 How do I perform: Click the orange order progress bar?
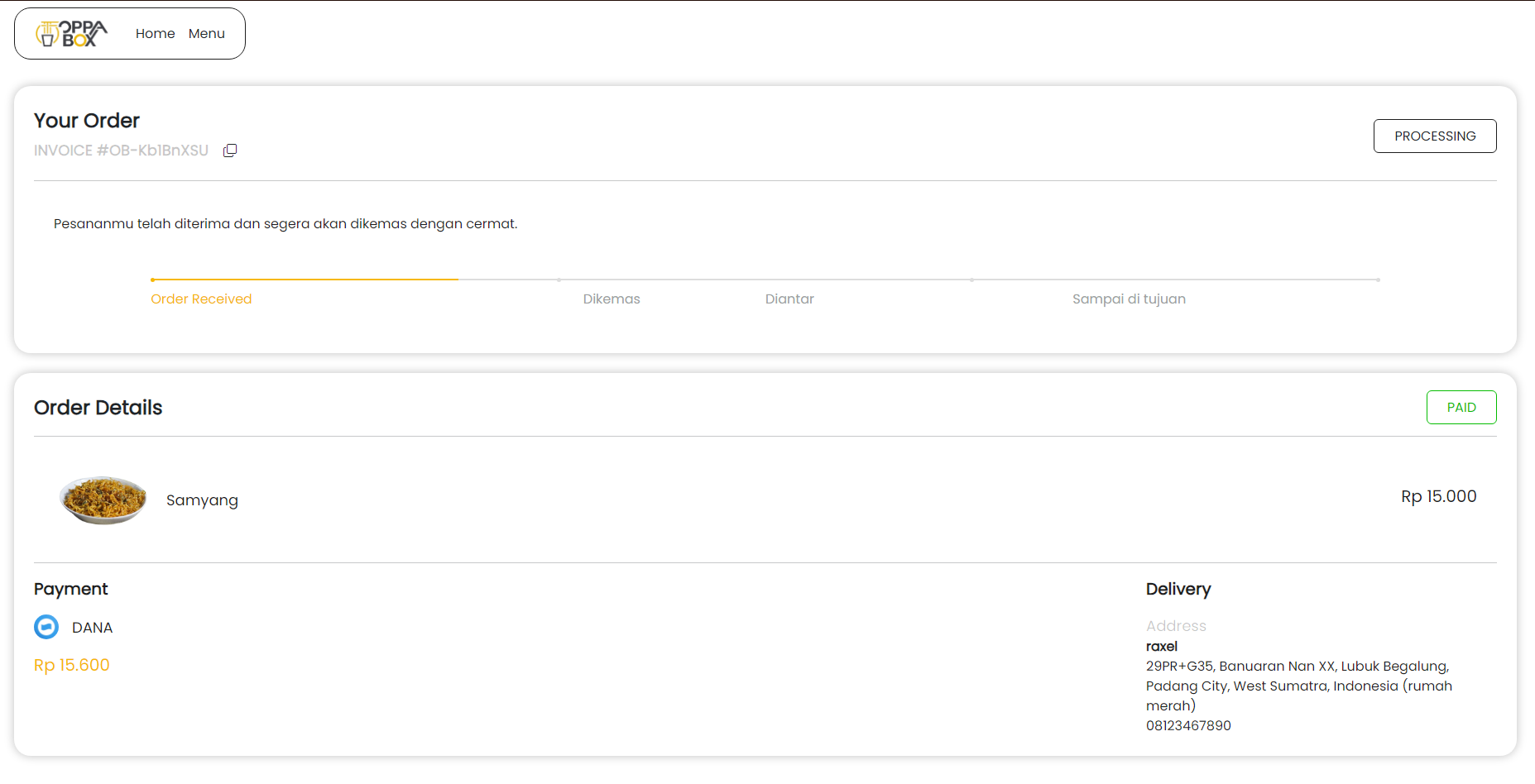(x=305, y=280)
